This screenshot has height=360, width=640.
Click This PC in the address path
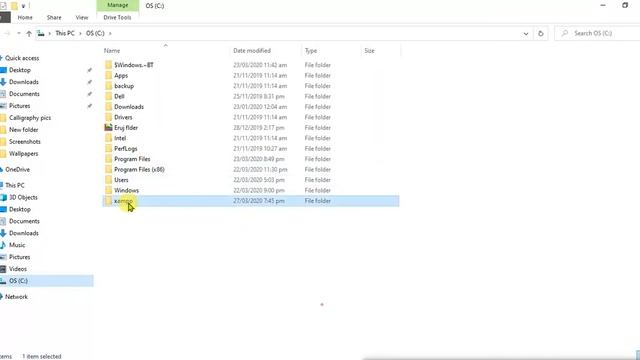[65, 33]
